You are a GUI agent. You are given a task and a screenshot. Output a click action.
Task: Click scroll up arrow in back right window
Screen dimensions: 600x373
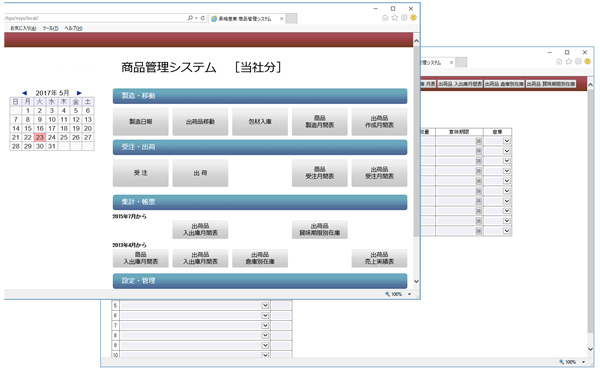pyautogui.click(x=590, y=84)
